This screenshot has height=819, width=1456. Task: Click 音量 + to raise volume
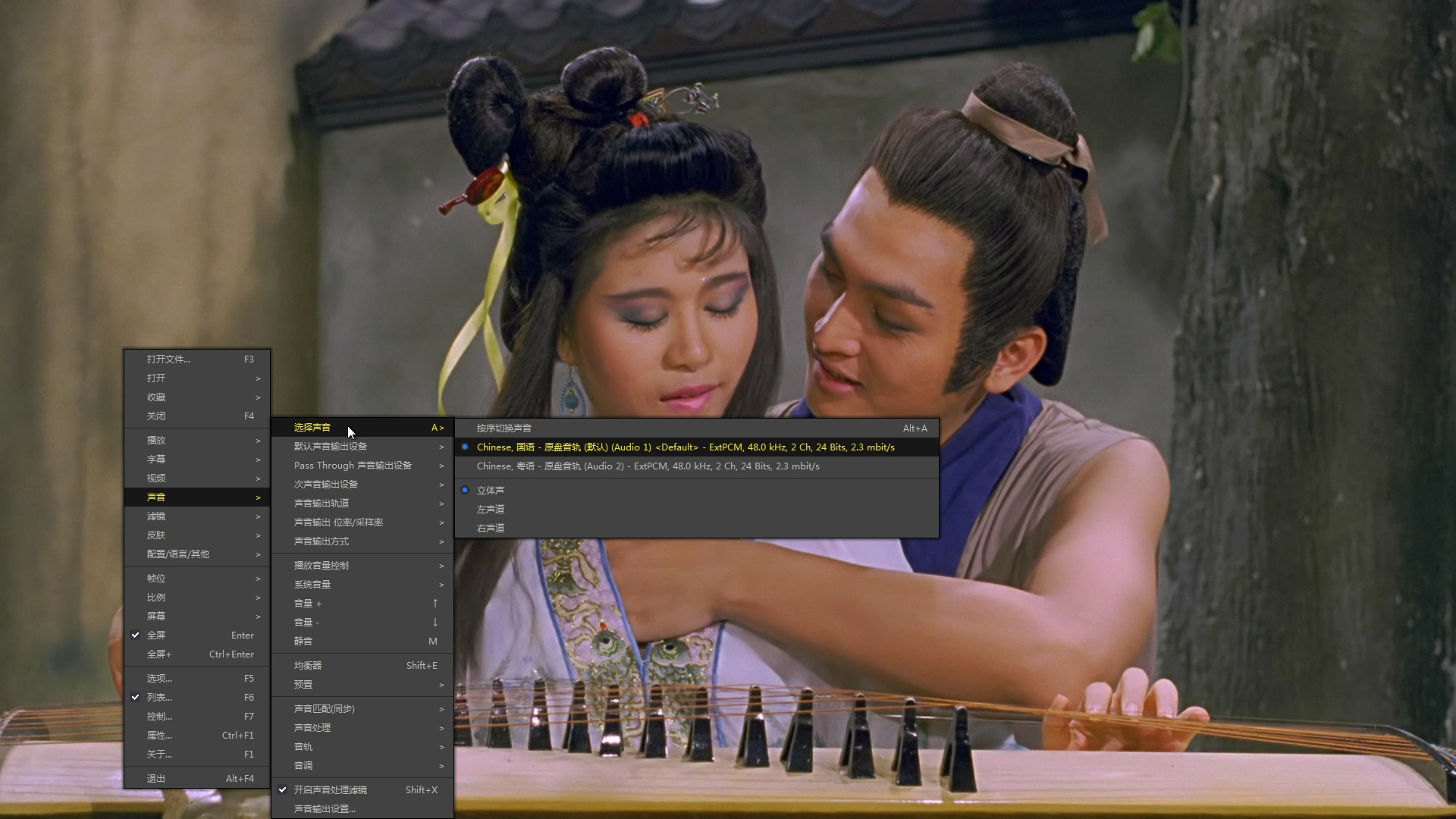(362, 604)
